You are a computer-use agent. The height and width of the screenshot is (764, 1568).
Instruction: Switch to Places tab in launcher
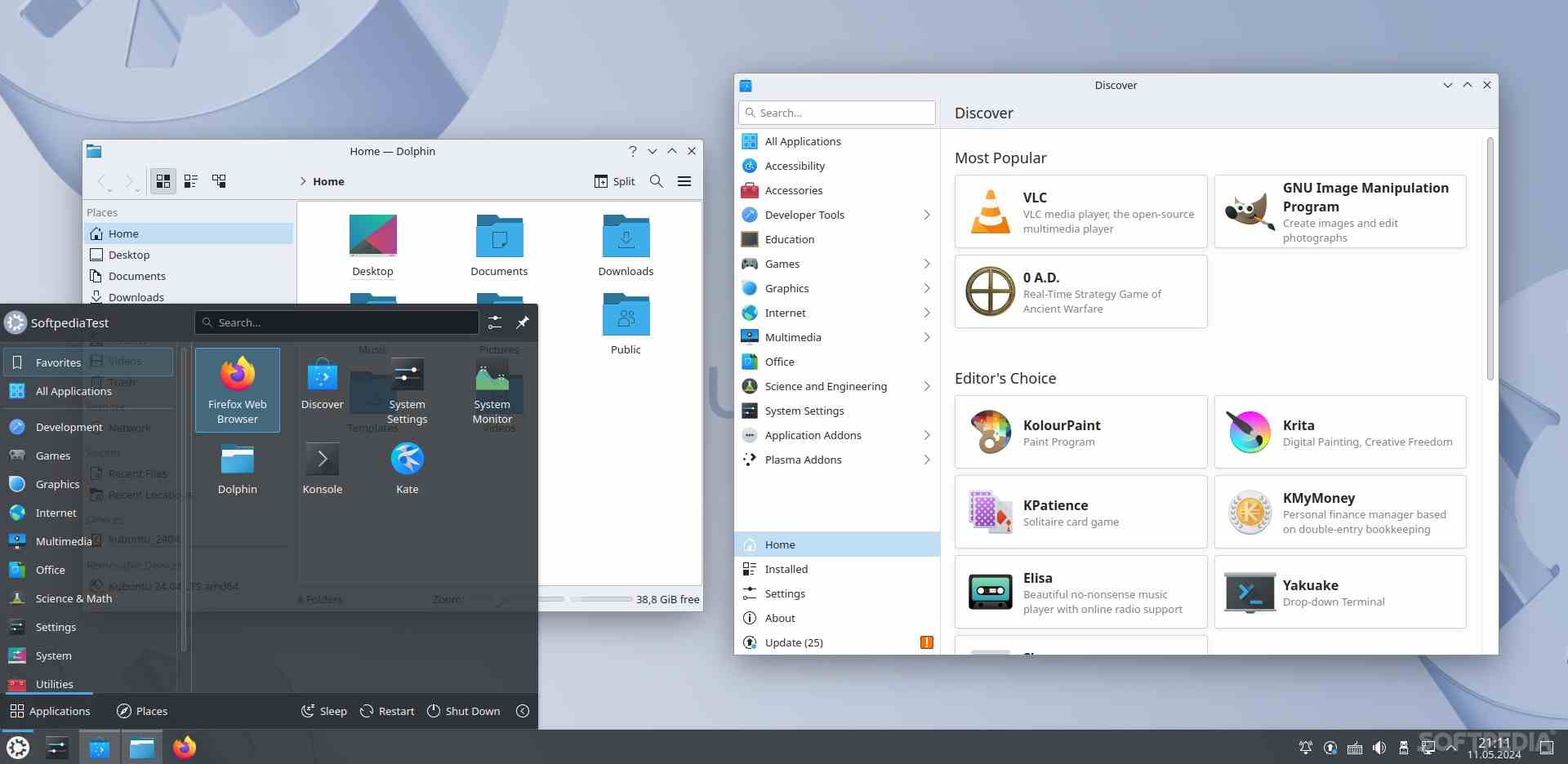tap(142, 711)
